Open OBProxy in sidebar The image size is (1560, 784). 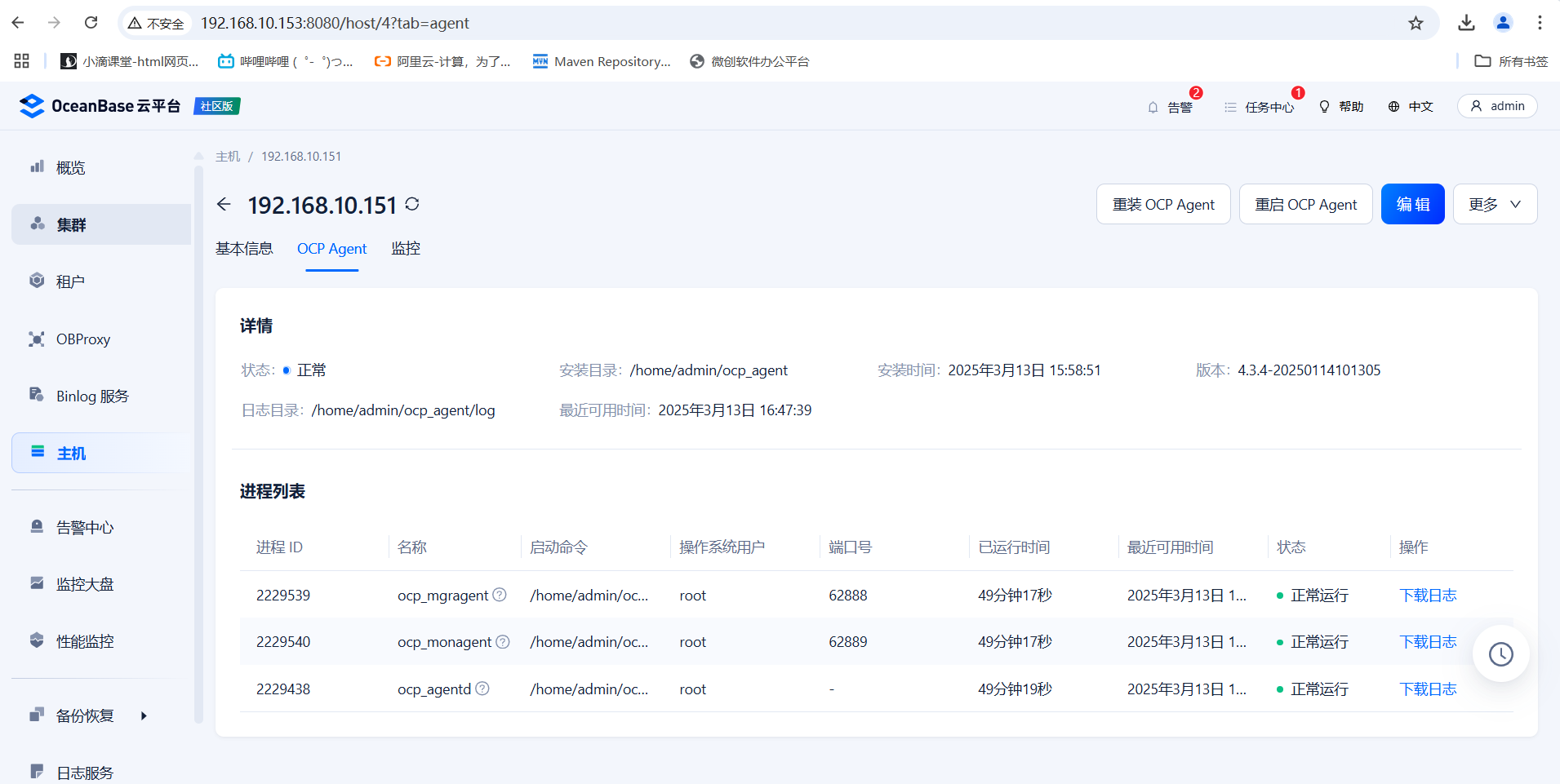[x=101, y=339]
